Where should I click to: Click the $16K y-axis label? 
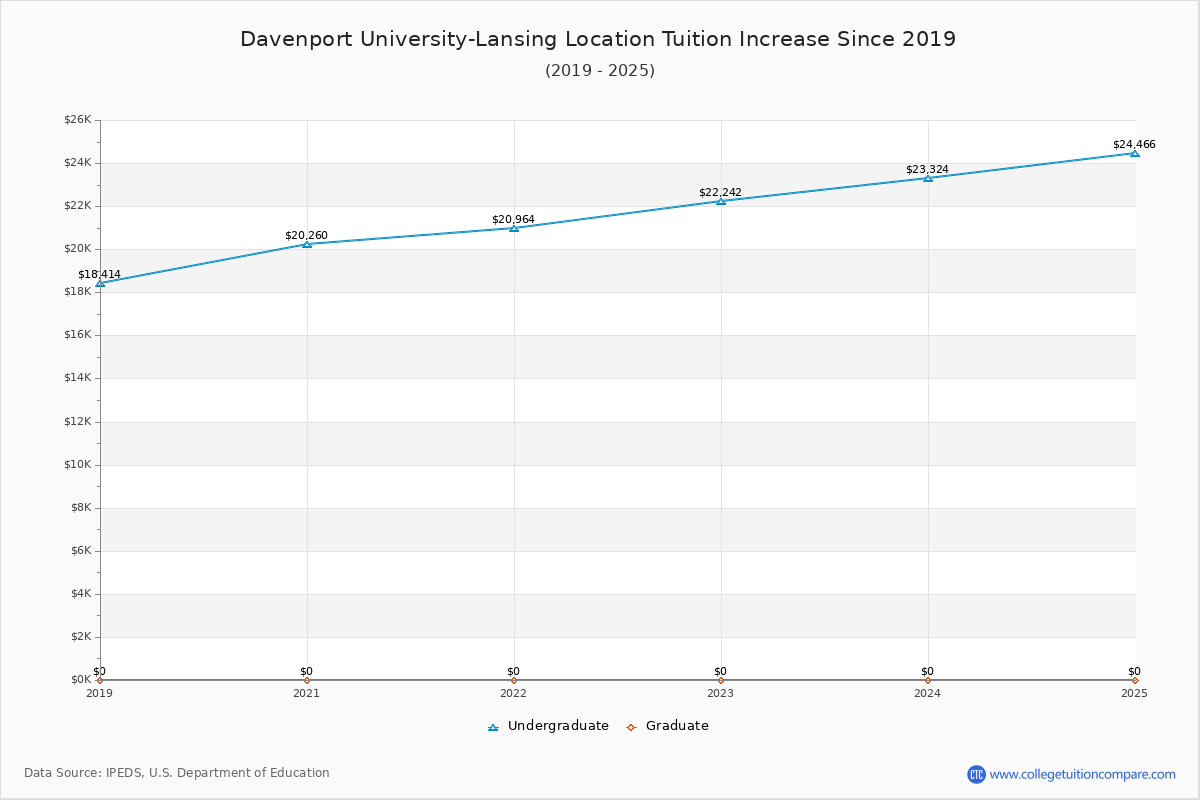[78, 335]
